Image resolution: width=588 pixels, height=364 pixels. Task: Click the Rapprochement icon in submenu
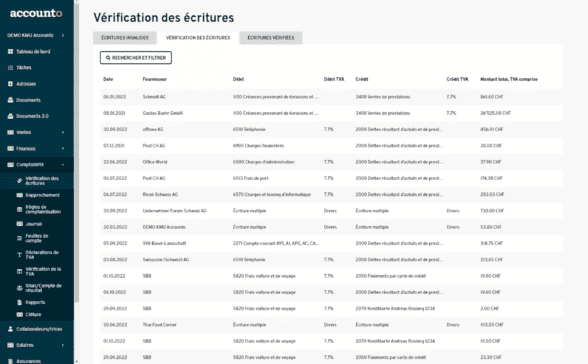point(20,195)
